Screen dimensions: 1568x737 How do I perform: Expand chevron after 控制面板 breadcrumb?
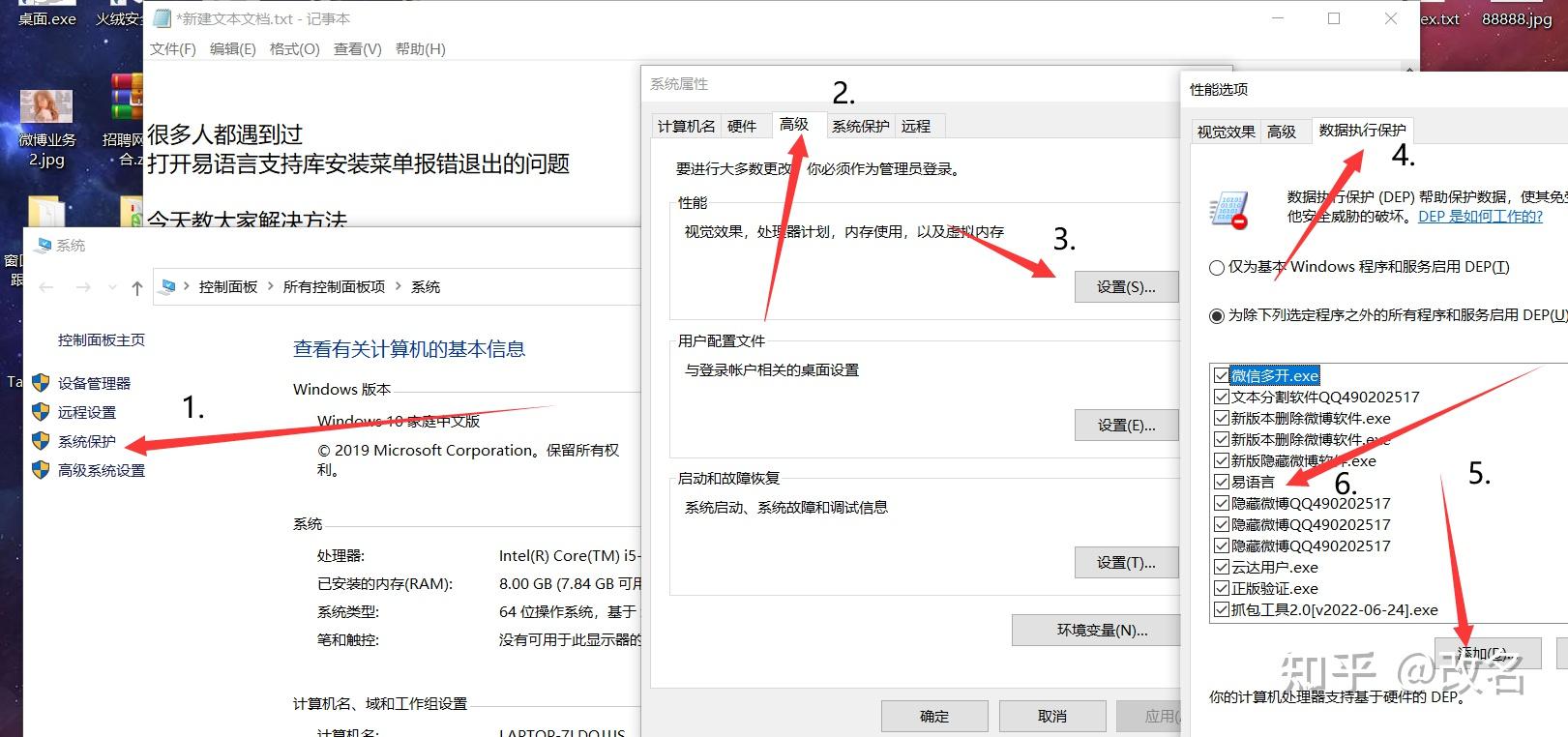[x=271, y=286]
